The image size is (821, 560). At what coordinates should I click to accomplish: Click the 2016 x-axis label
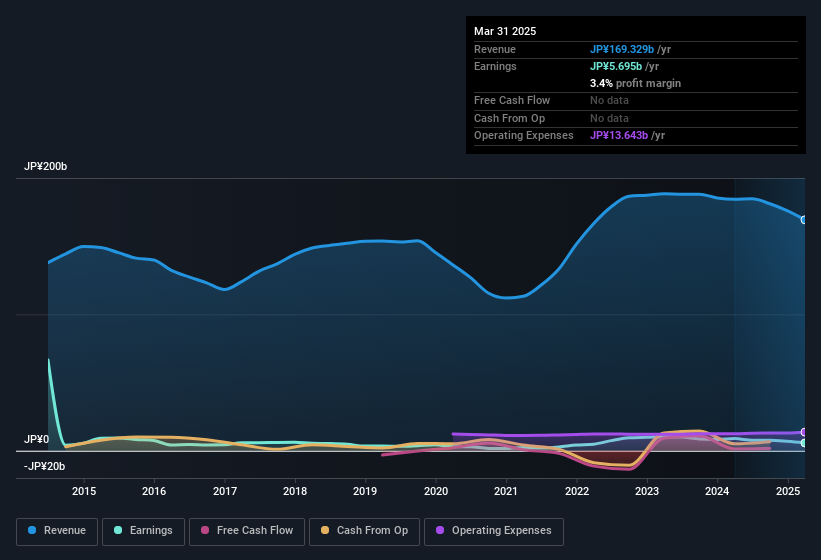pyautogui.click(x=154, y=491)
